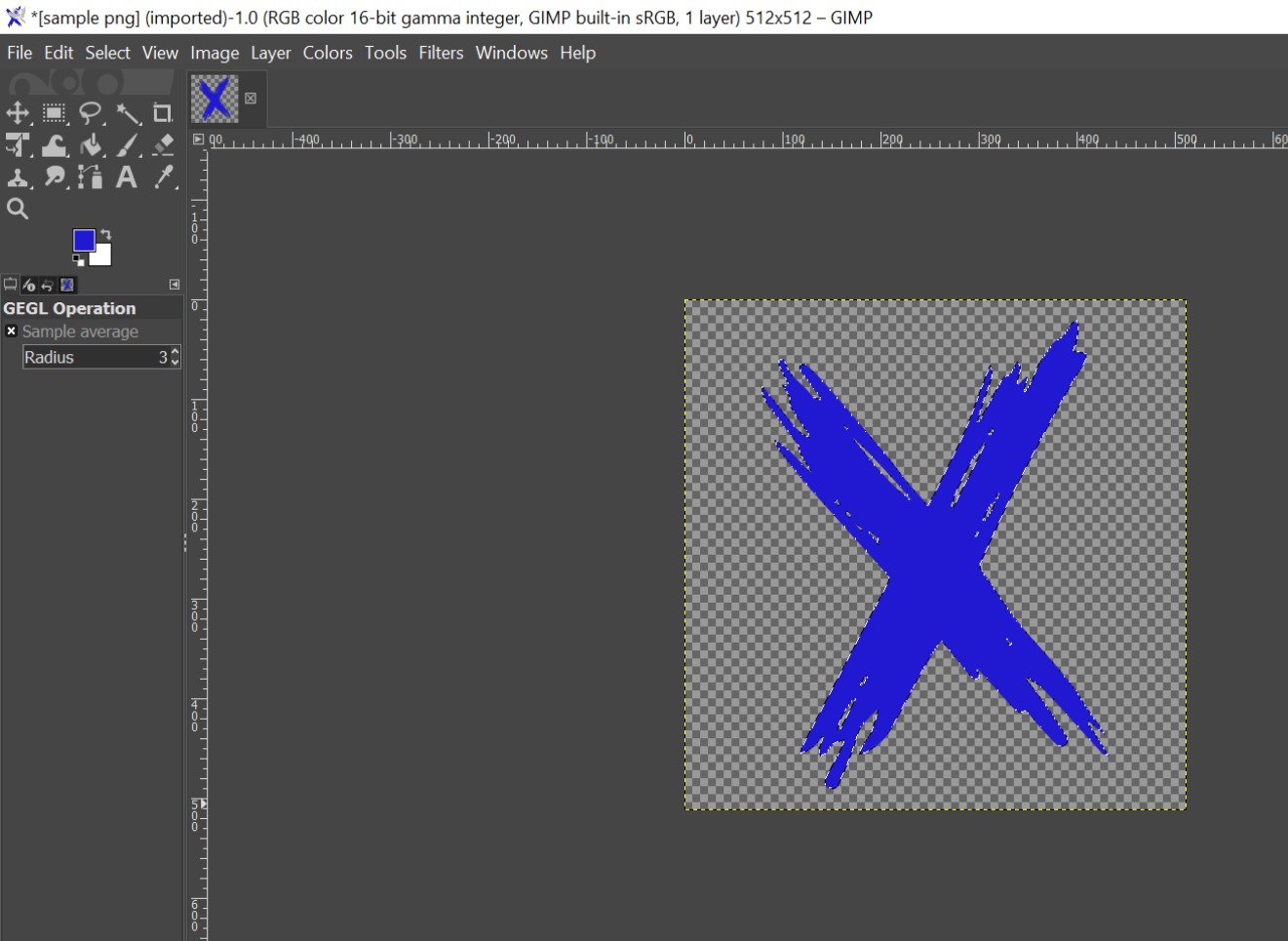The width and height of the screenshot is (1288, 941).
Task: Open the Tool Options tab
Action: tap(11, 285)
